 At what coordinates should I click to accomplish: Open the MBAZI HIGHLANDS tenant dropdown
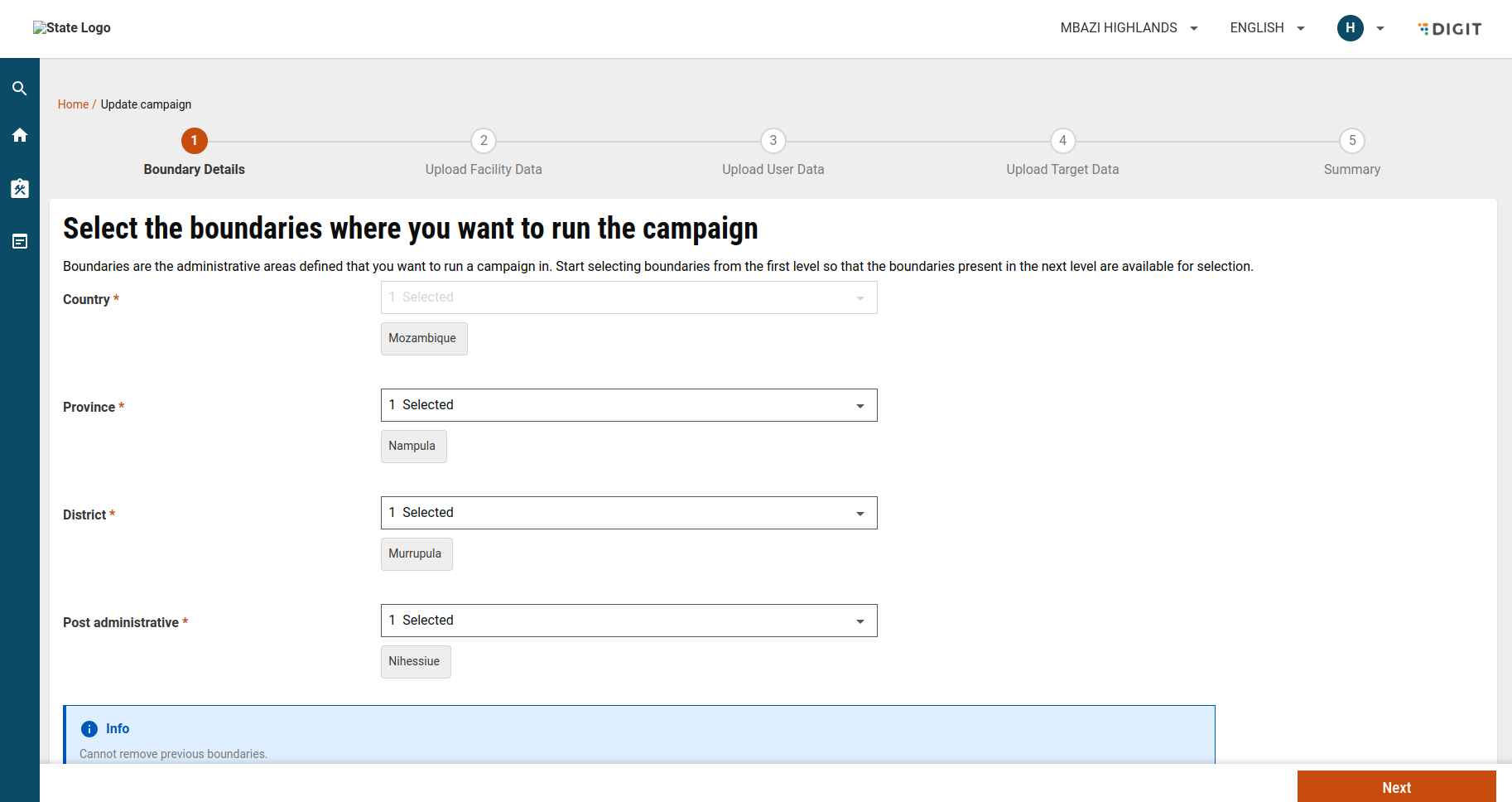click(x=1129, y=28)
